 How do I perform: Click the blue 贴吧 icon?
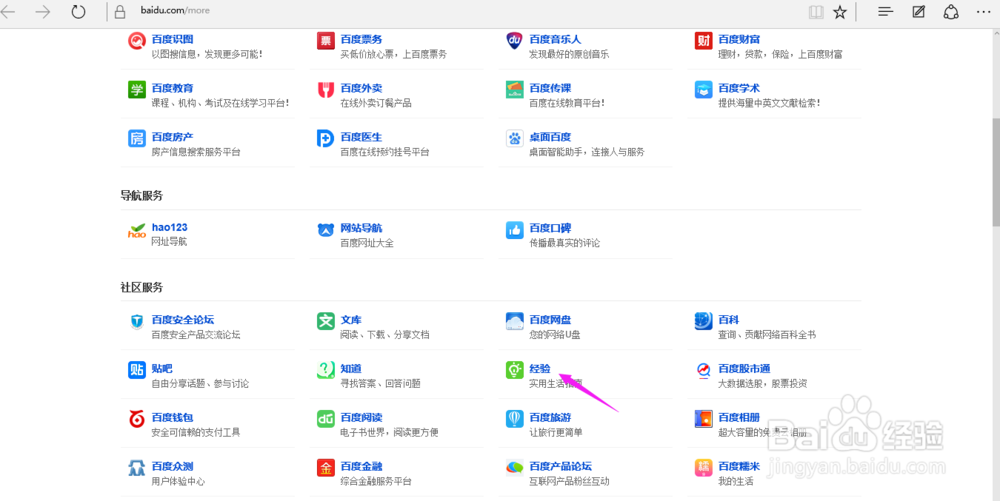[x=136, y=370]
